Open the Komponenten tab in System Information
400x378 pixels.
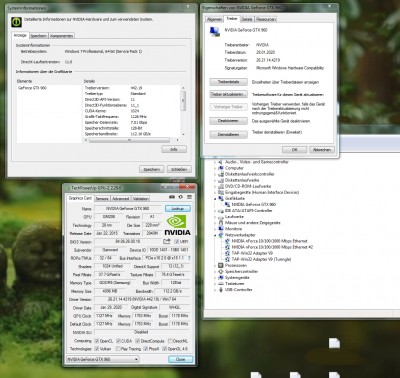tap(61, 36)
